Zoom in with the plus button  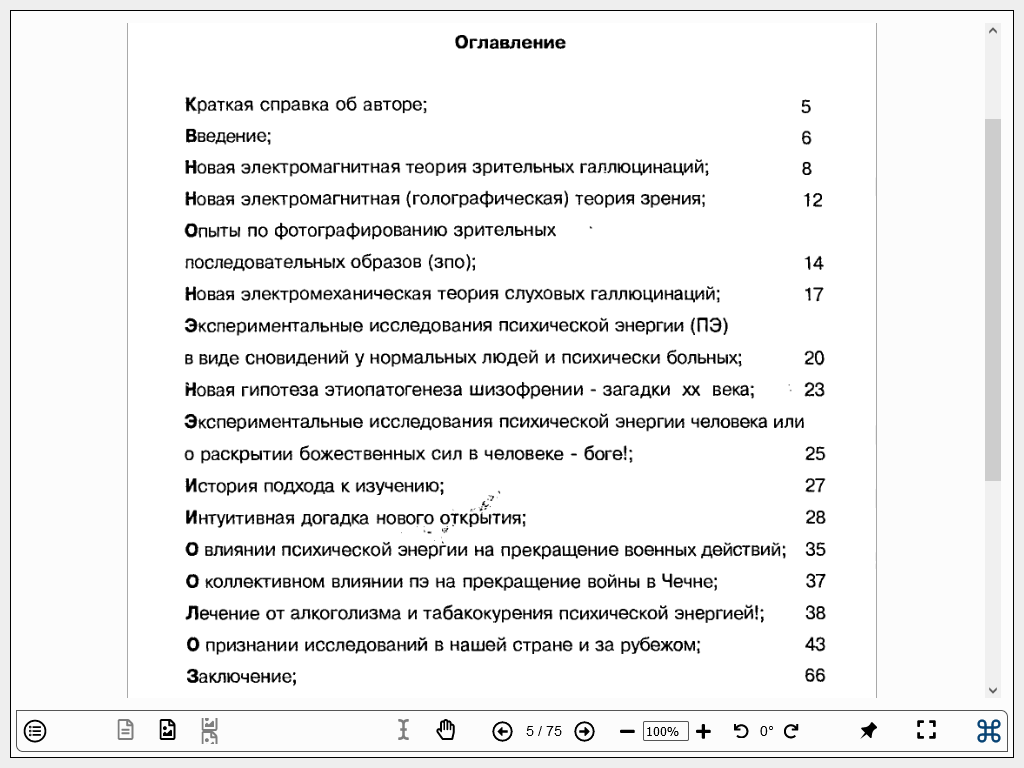pyautogui.click(x=703, y=731)
